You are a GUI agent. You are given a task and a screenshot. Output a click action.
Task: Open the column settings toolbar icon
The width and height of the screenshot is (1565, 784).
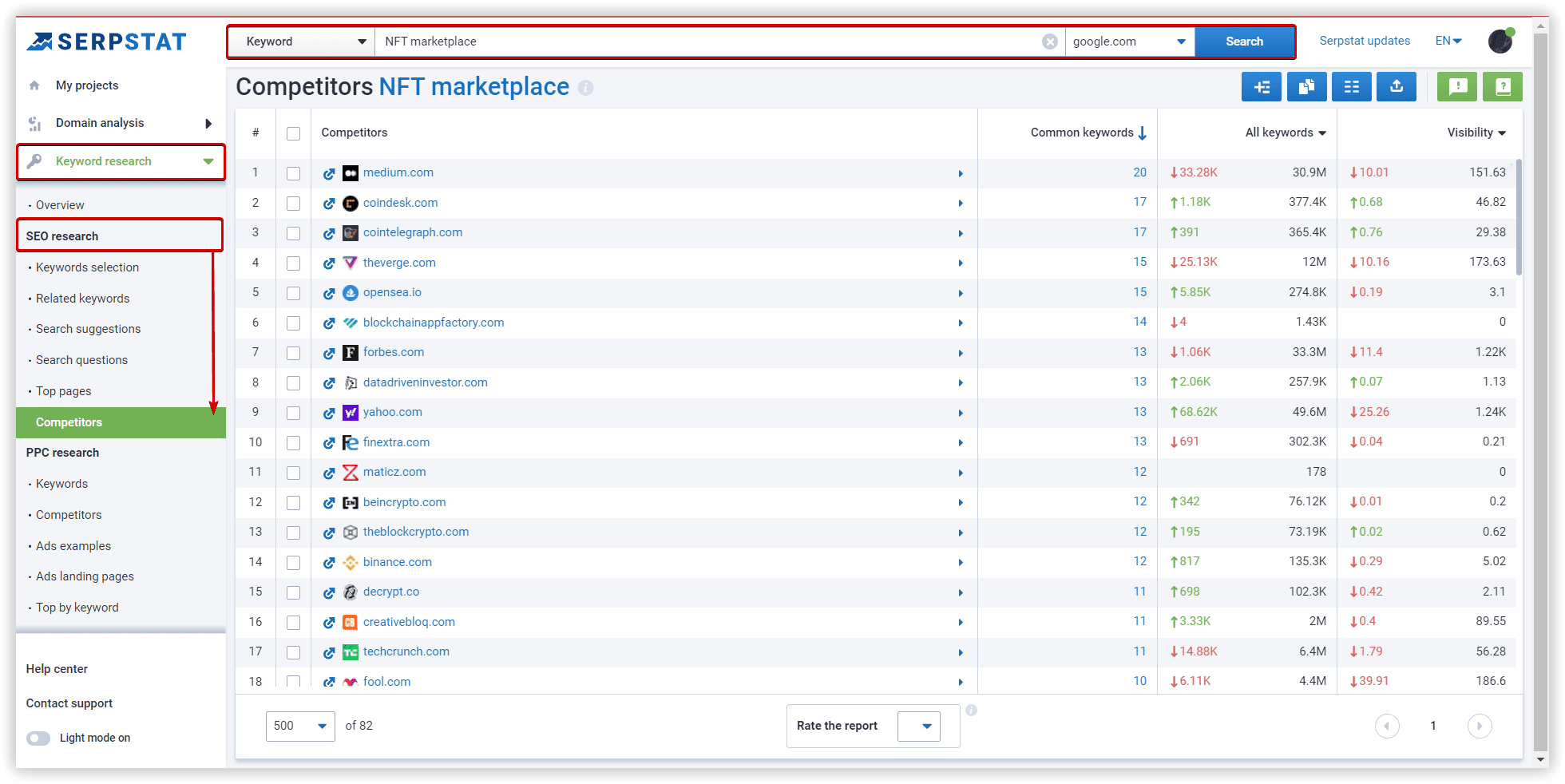click(1352, 87)
